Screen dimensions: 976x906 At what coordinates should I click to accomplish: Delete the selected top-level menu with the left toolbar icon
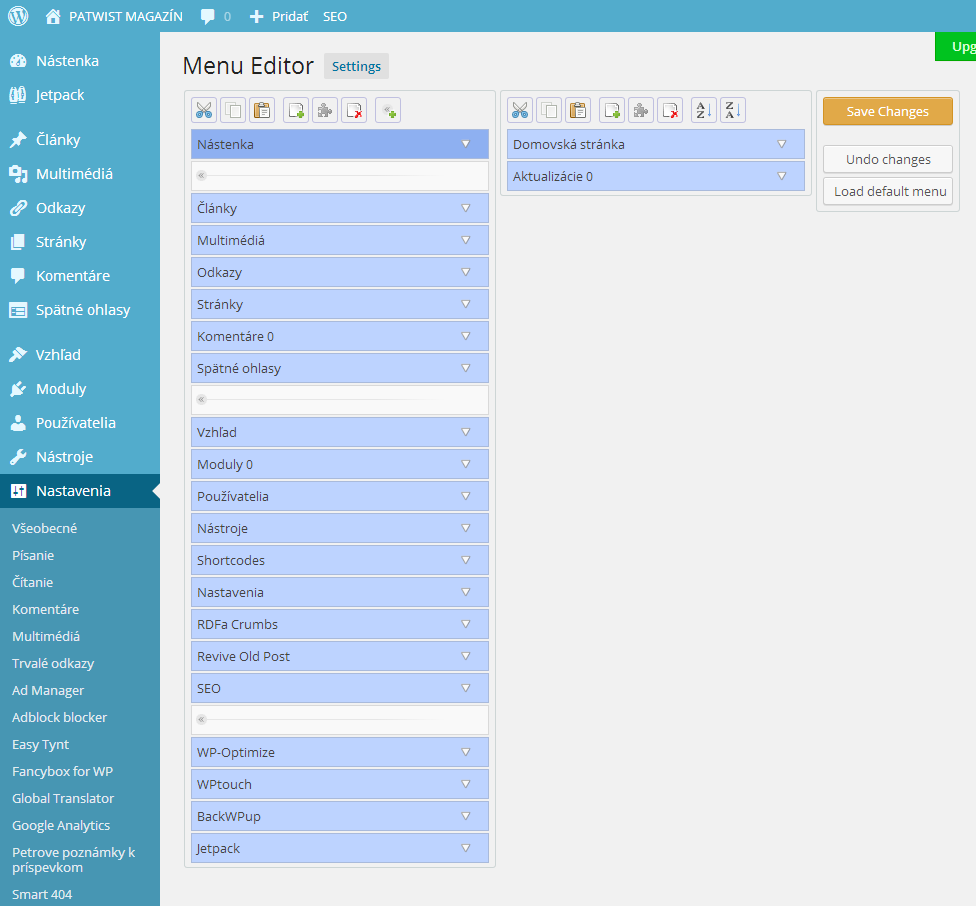(x=354, y=111)
